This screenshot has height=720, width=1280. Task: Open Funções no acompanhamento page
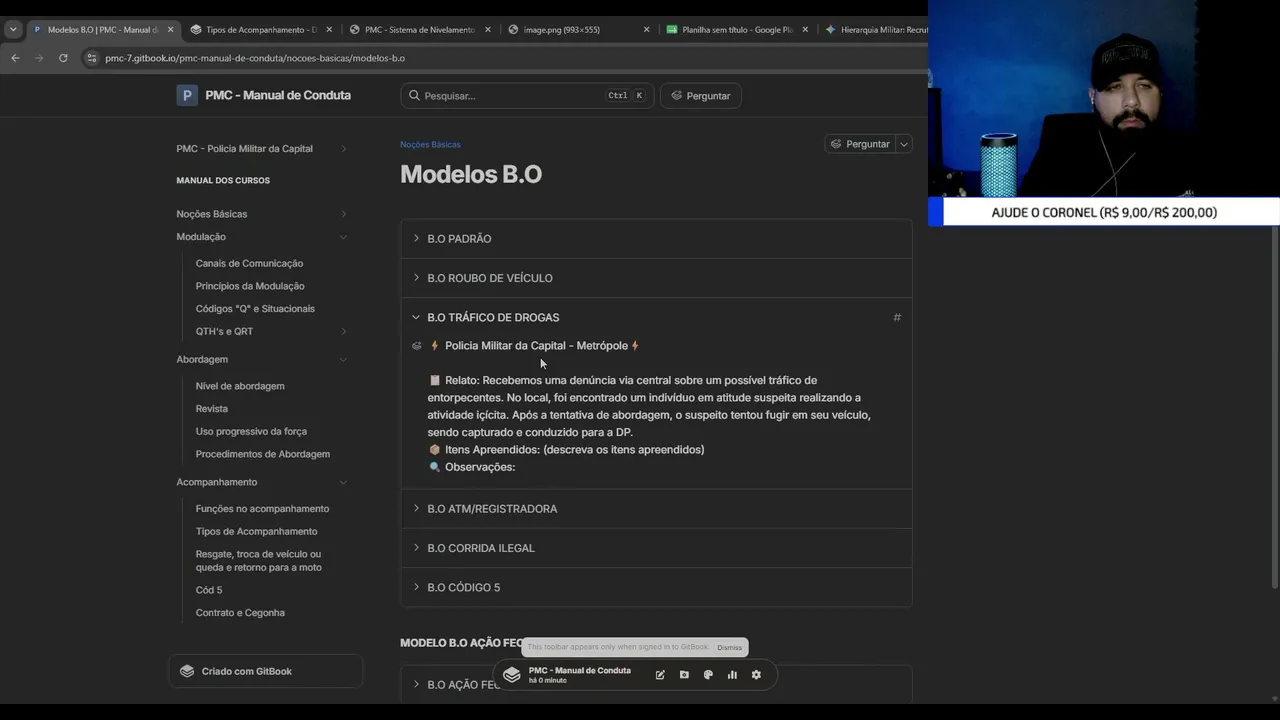(x=262, y=509)
